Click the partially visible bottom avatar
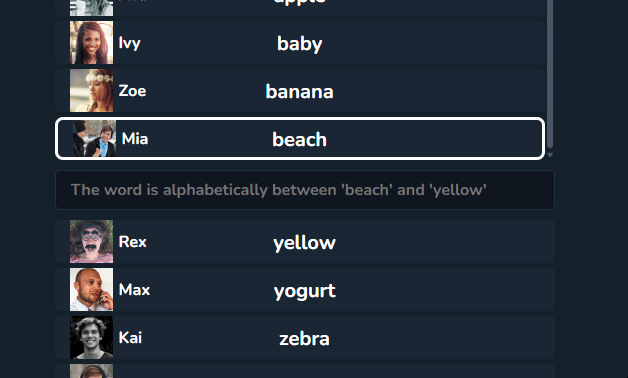This screenshot has height=378, width=628. tap(91, 371)
